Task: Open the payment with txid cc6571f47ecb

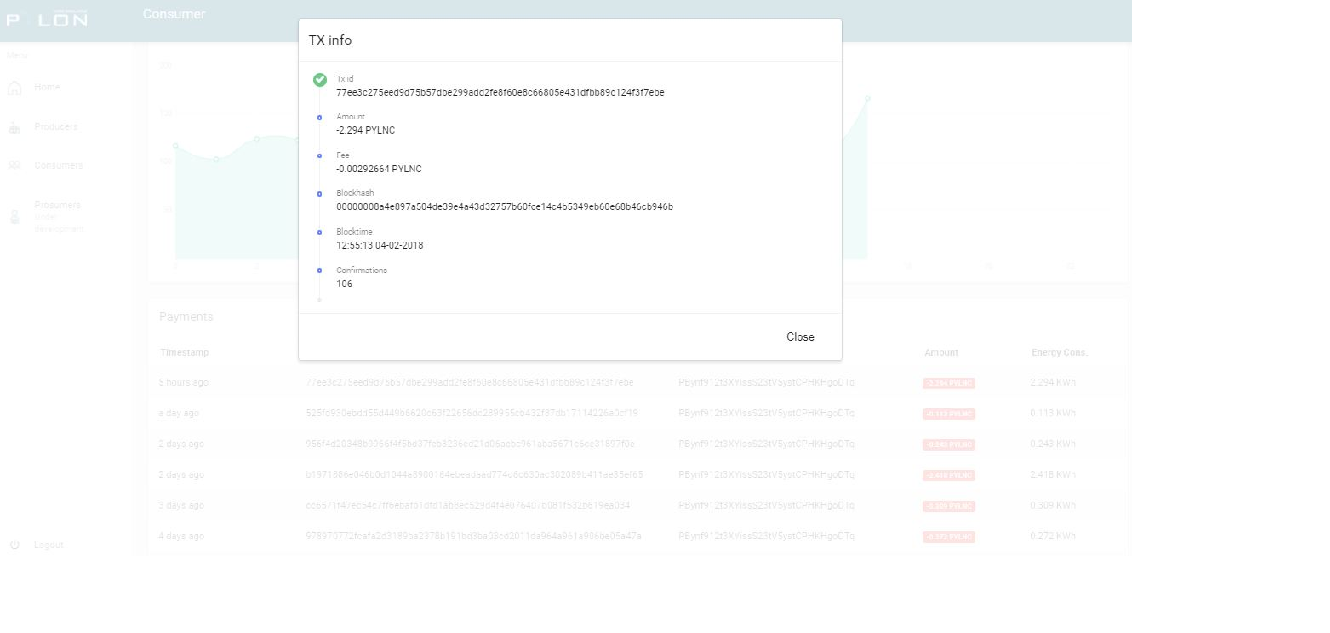Action: (467, 506)
